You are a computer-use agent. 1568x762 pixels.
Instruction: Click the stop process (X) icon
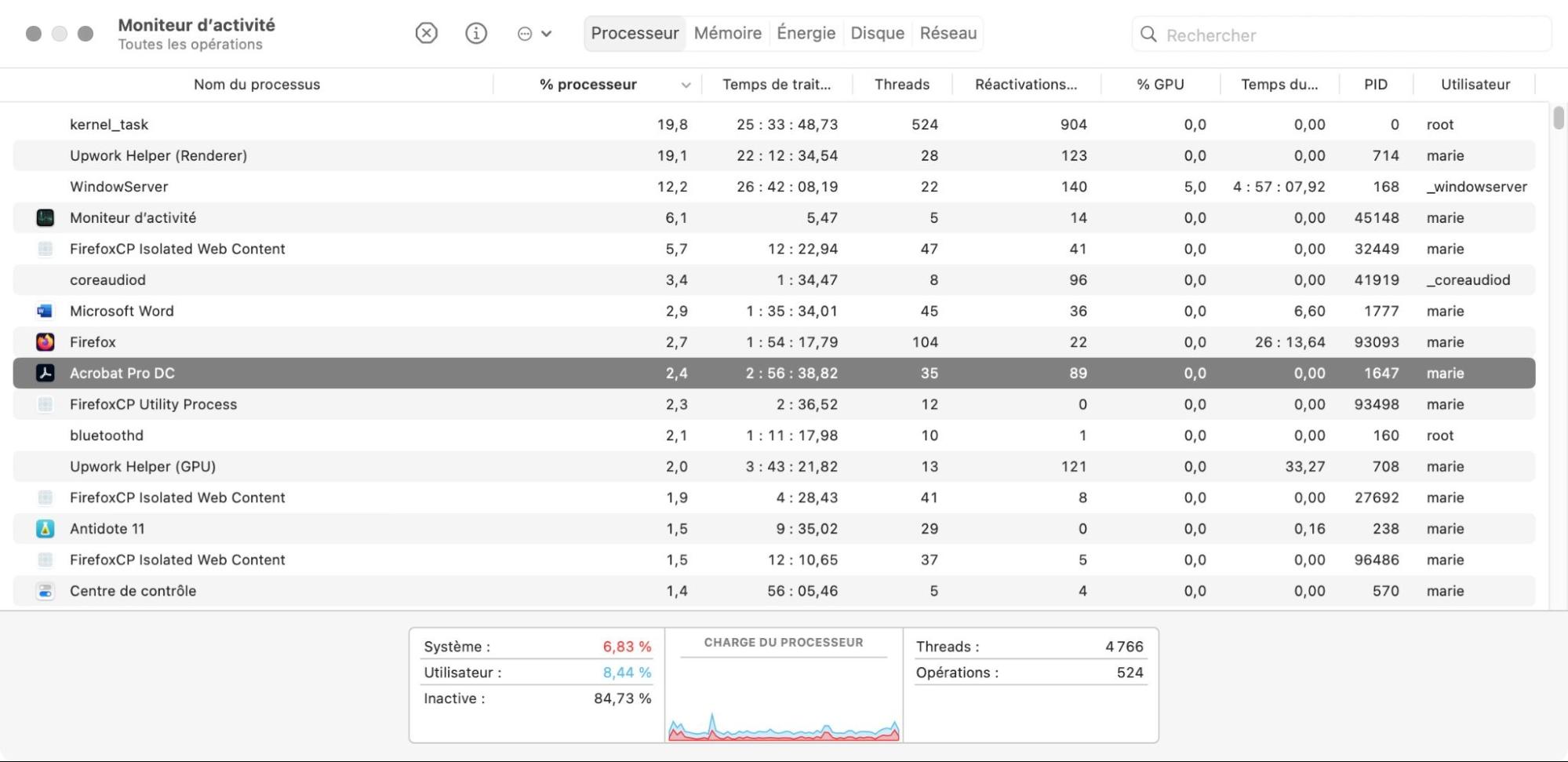(426, 33)
